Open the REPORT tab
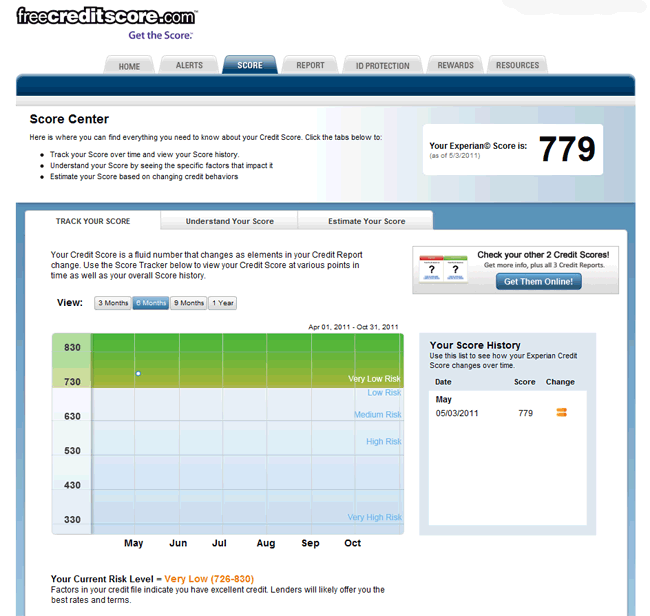Viewport: 650px width, 616px height. 310,65
